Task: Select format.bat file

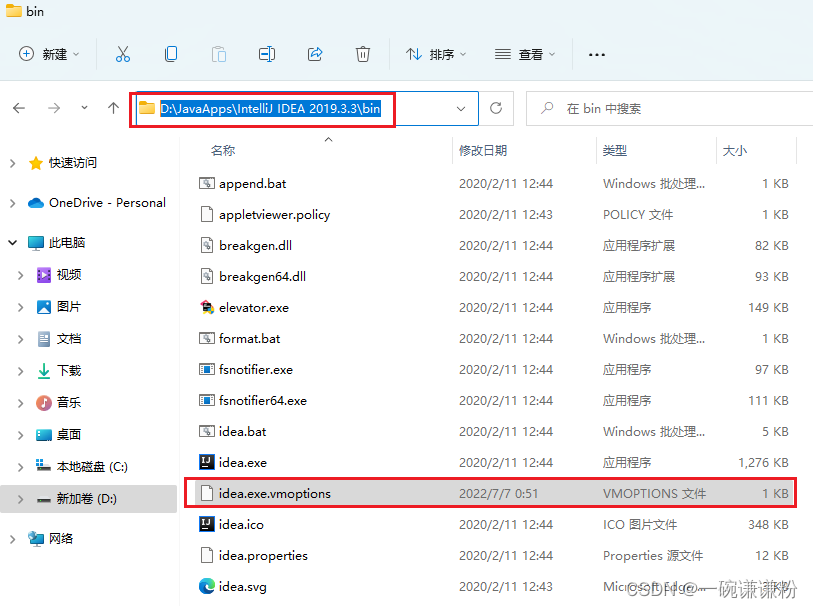Action: click(x=249, y=338)
